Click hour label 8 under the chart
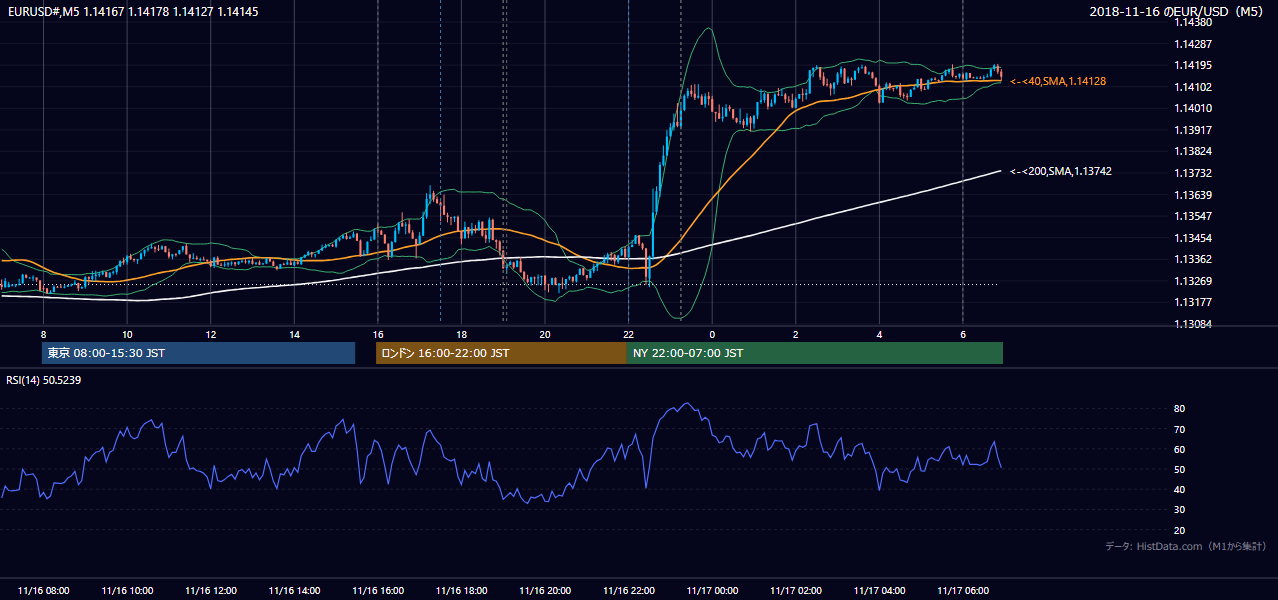 [43, 334]
